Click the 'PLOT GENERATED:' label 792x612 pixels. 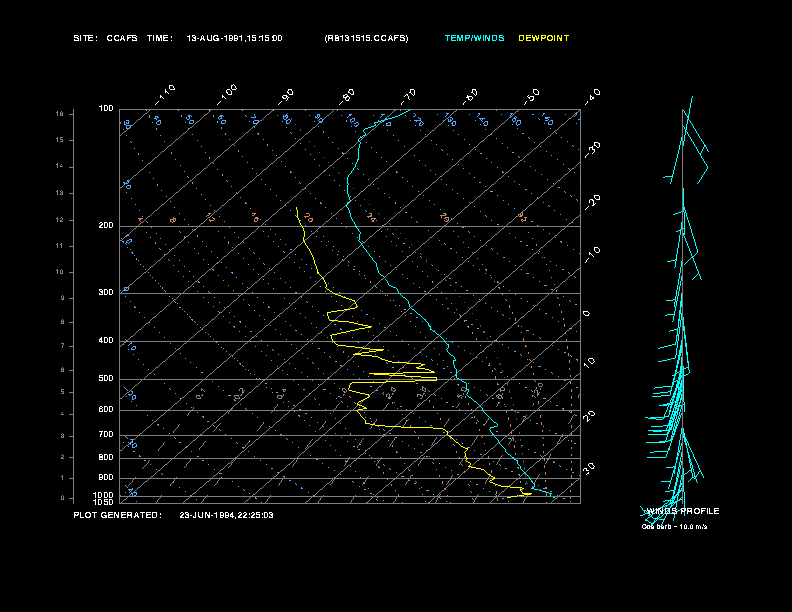[118, 515]
